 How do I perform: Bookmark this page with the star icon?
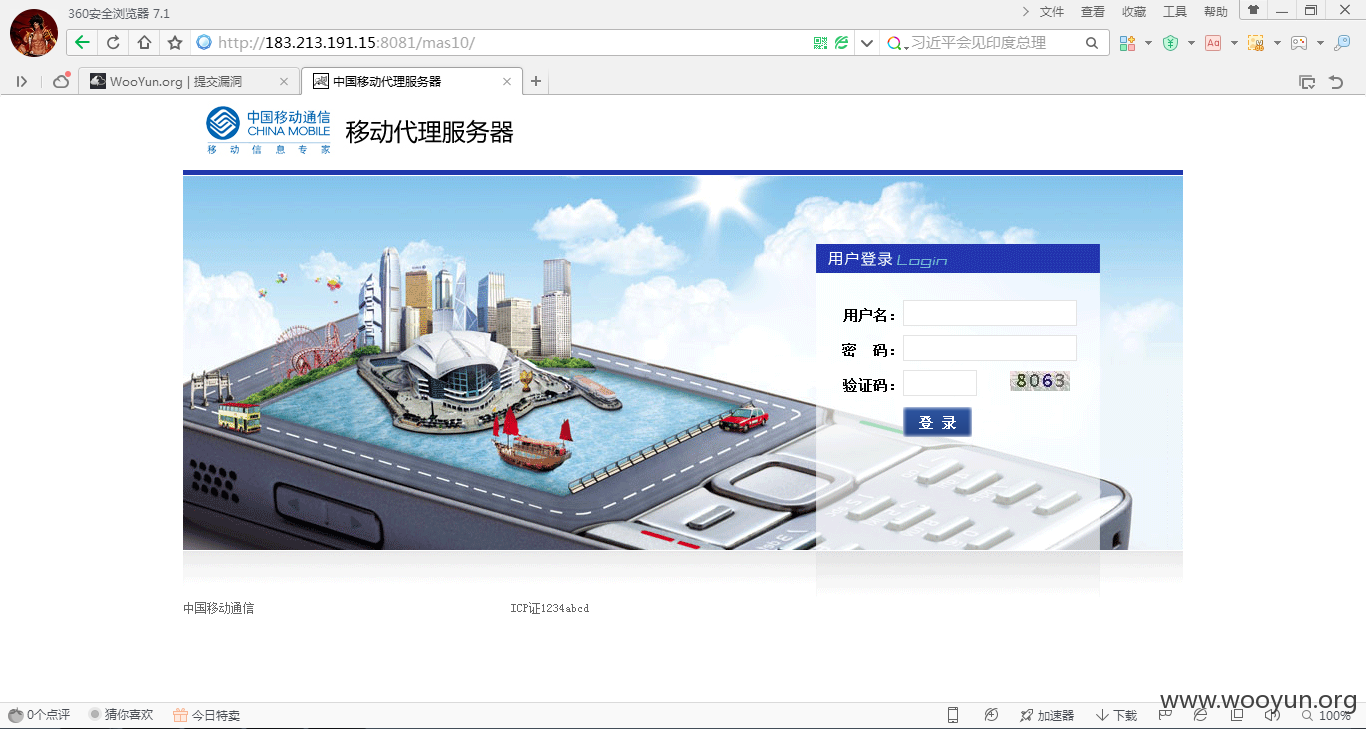point(175,42)
